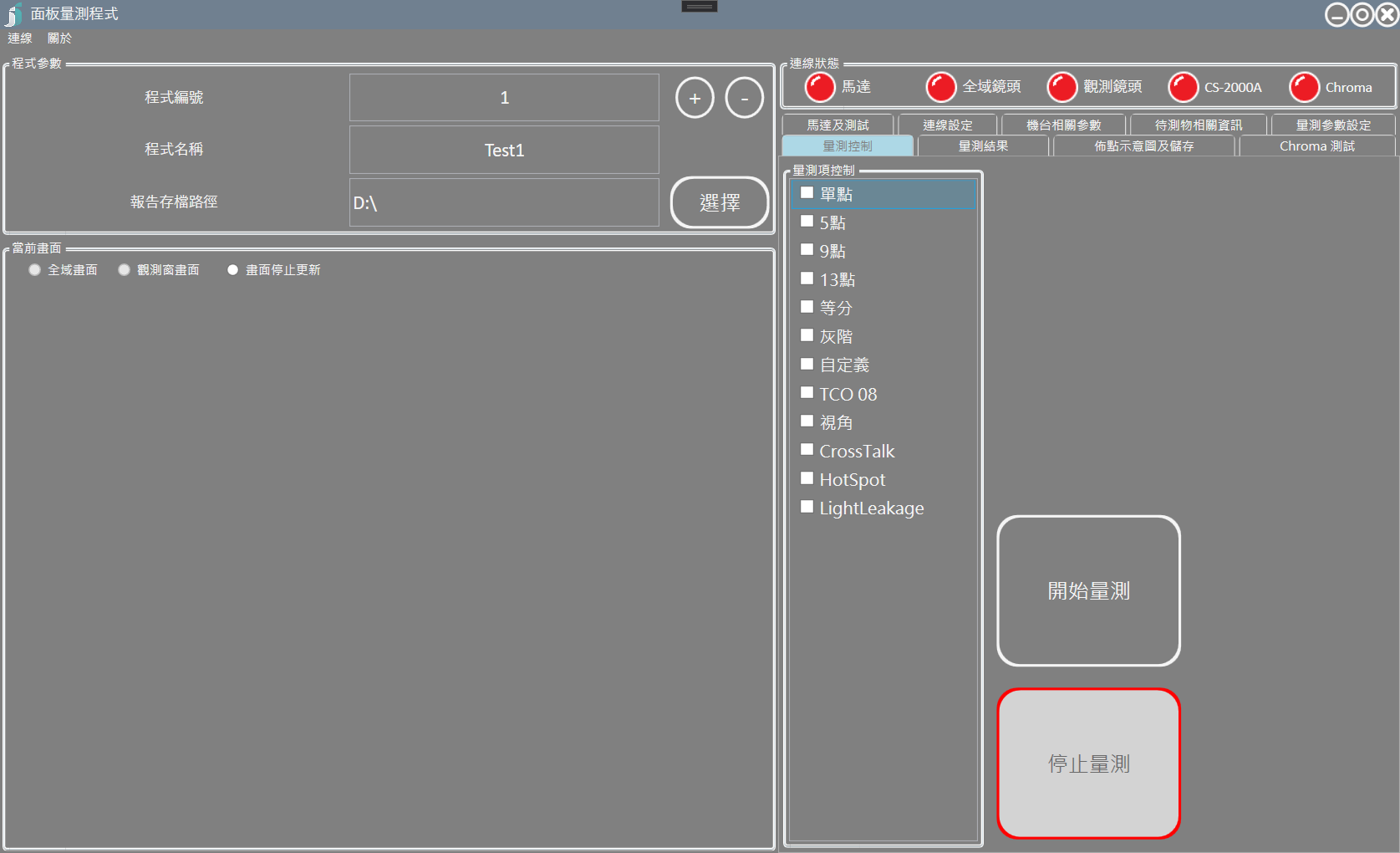This screenshot has height=853, width=1400.
Task: Click the app logo in the title bar
Action: [13, 14]
